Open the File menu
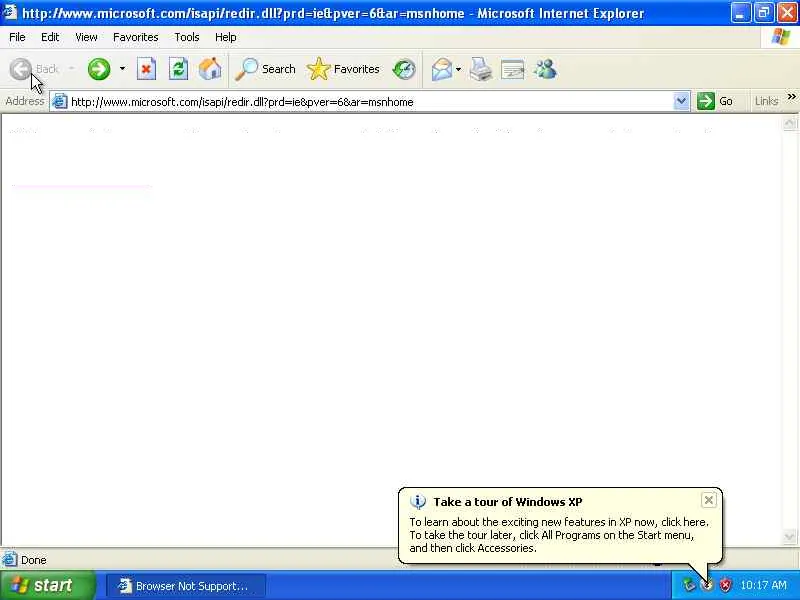The width and height of the screenshot is (800, 600). click(17, 37)
